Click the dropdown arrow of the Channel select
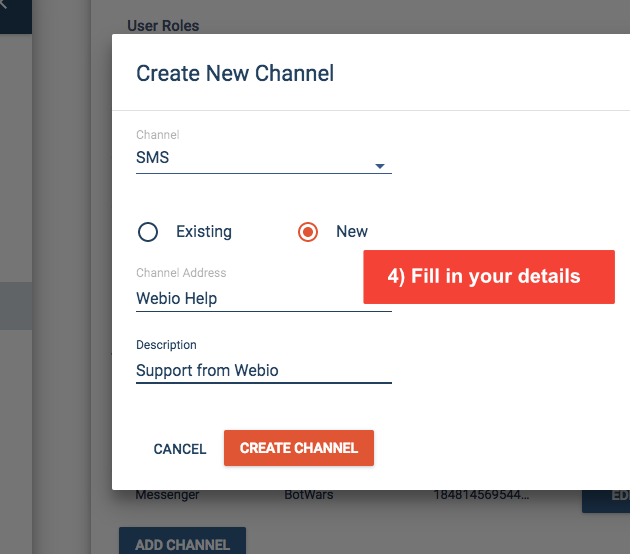Screen dimensions: 630x554 pyautogui.click(x=380, y=166)
